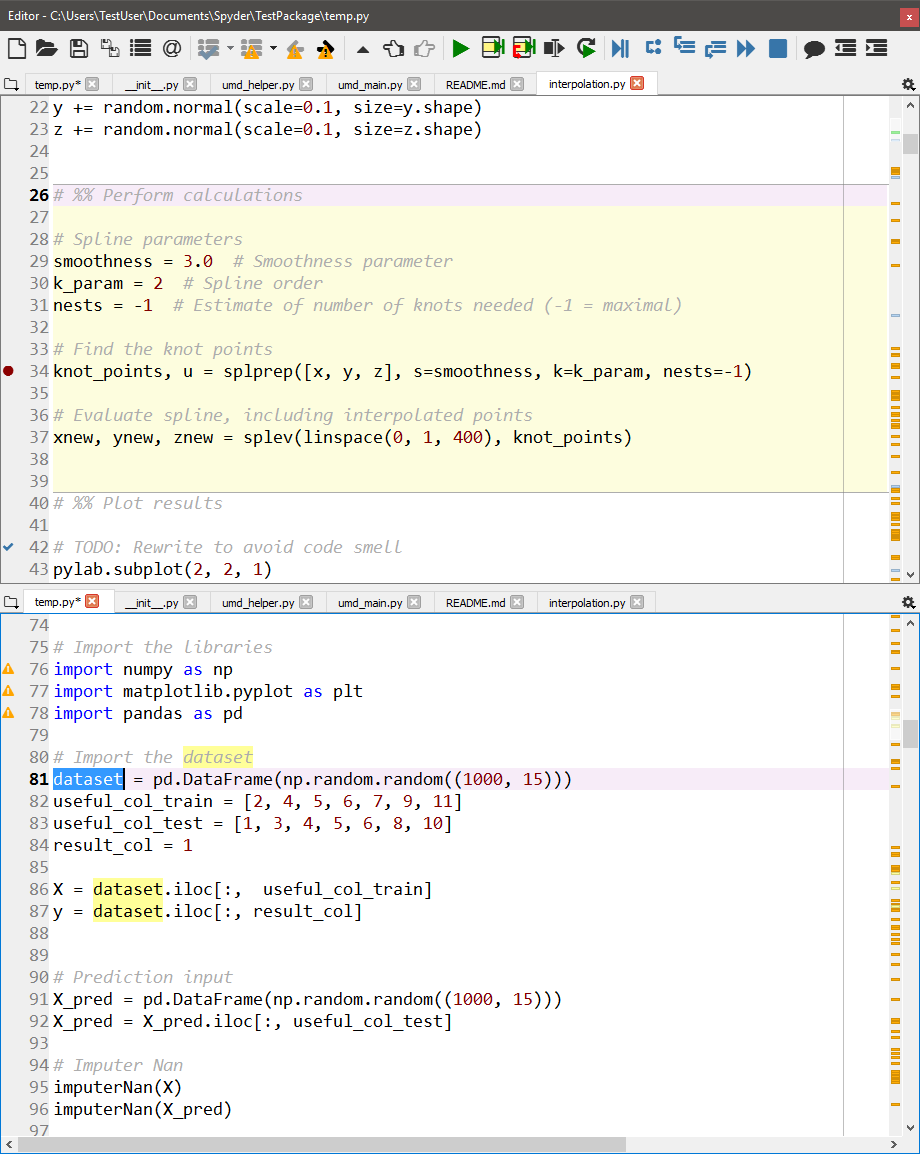
Task: Click upper pane scroll down arrow
Action: (910, 574)
